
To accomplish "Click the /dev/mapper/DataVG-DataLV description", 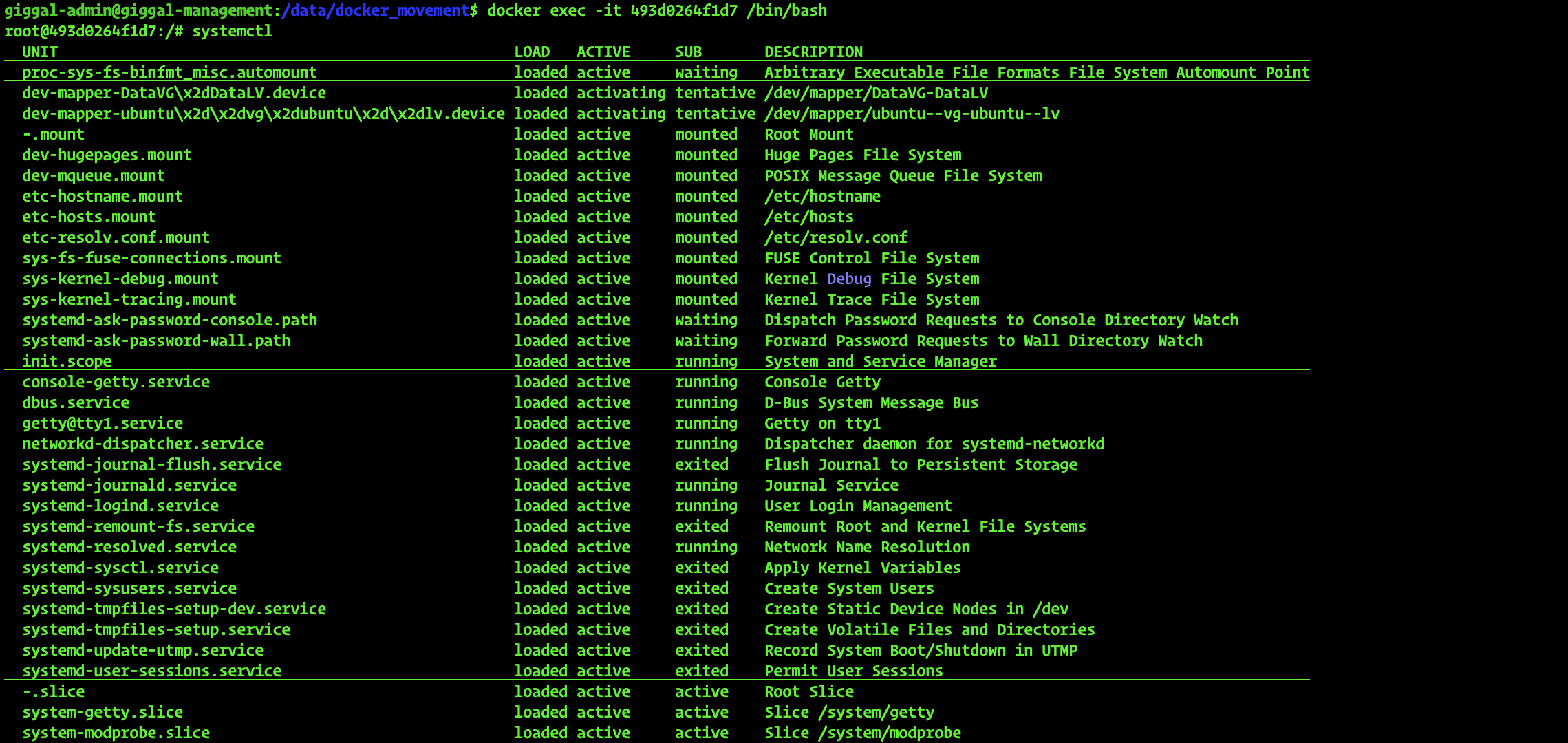I will point(876,94).
